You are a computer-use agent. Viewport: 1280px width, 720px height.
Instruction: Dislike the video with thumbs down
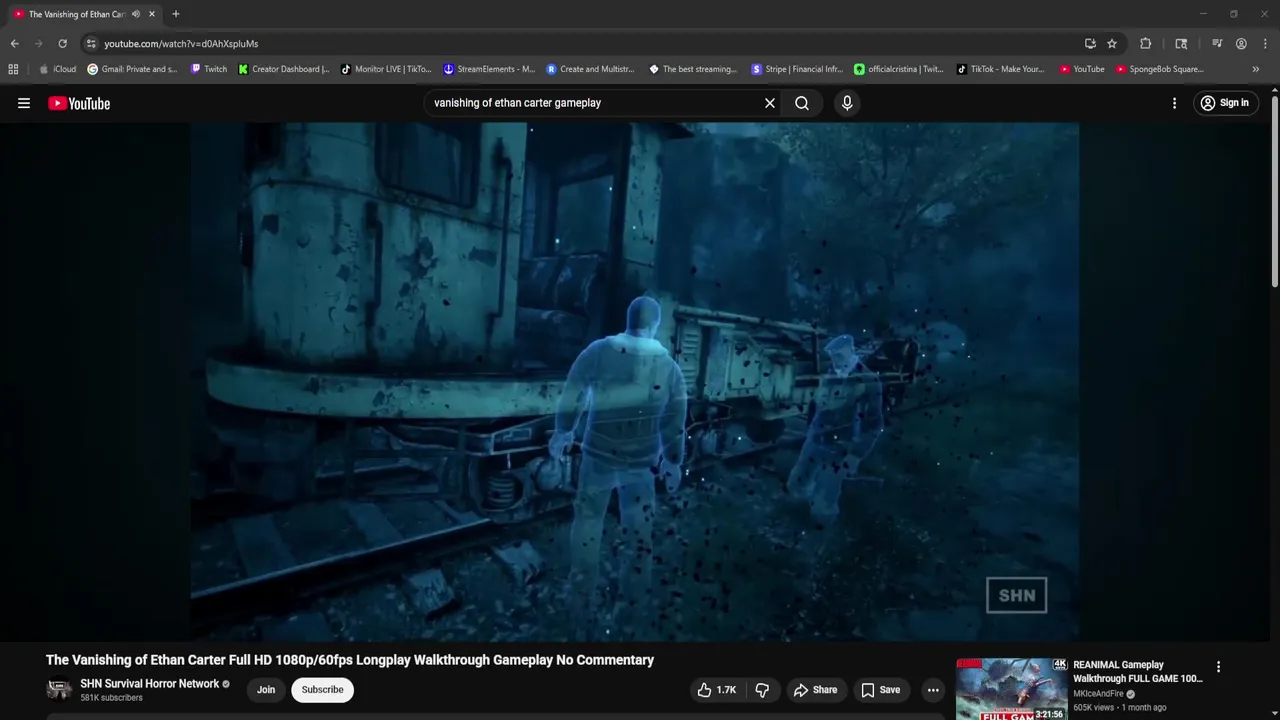(x=762, y=690)
